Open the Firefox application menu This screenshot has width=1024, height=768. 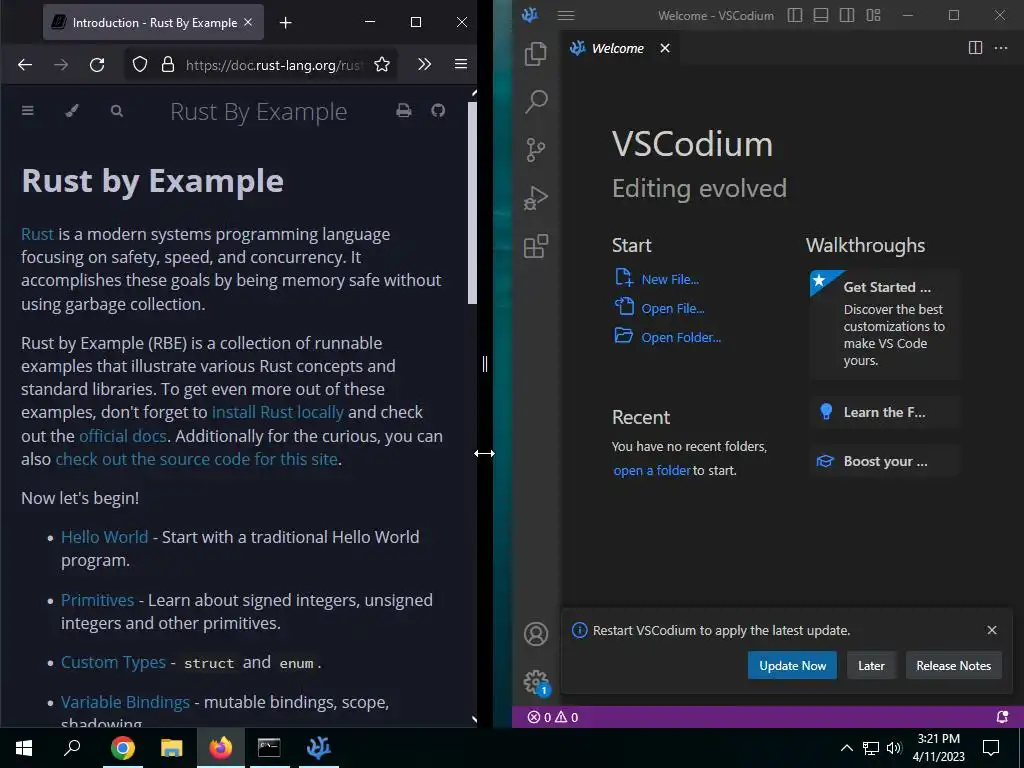tap(461, 64)
